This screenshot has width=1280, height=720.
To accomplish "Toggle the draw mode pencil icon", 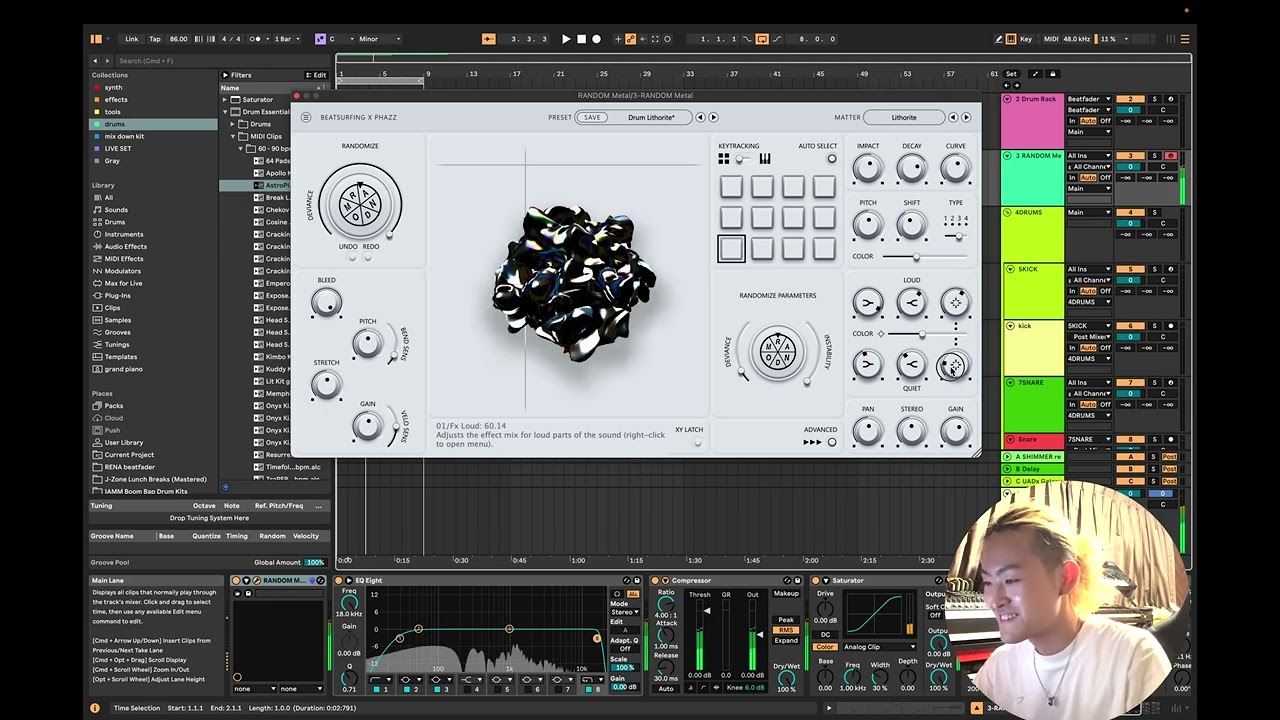I will tap(999, 39).
